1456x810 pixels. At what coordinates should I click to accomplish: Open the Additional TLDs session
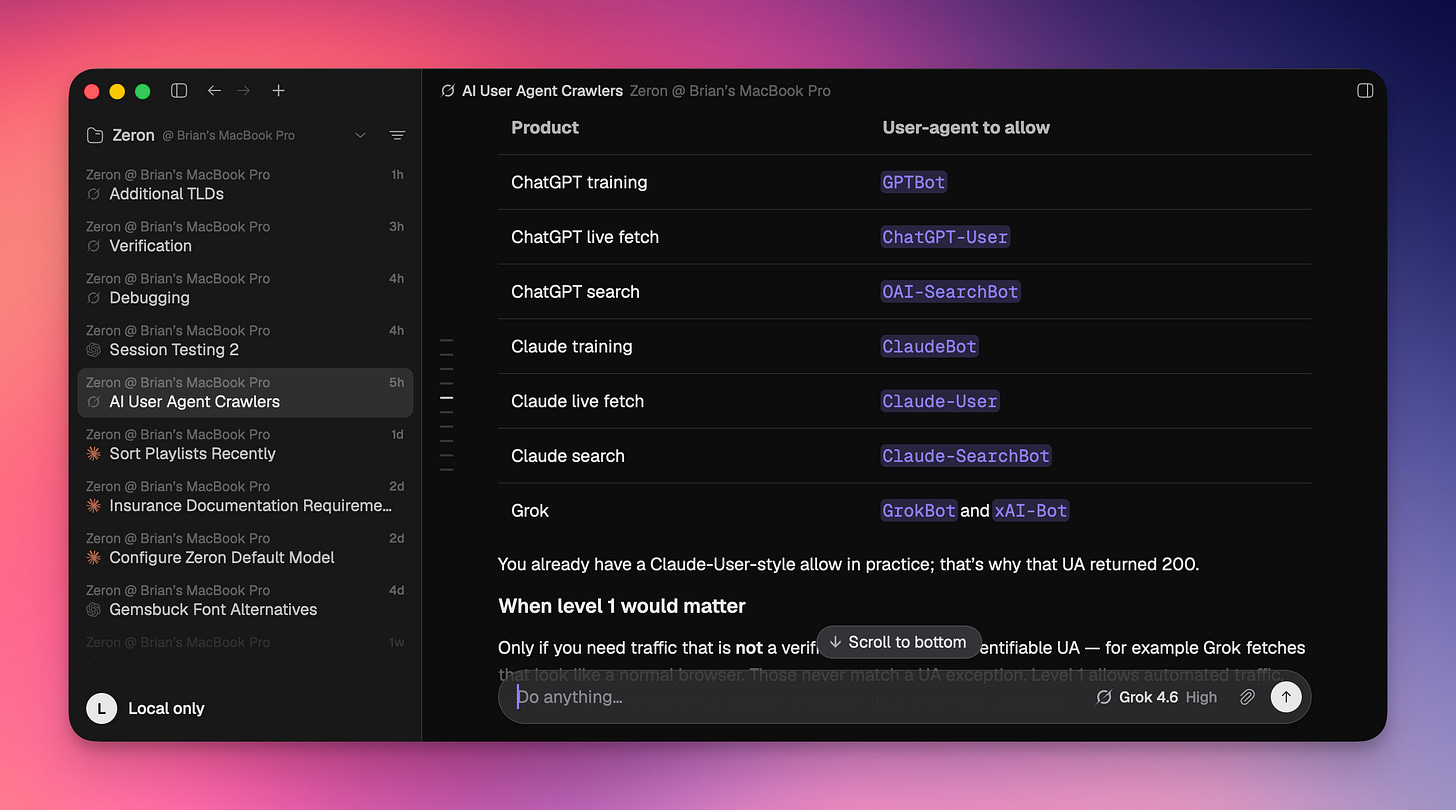[x=245, y=184]
